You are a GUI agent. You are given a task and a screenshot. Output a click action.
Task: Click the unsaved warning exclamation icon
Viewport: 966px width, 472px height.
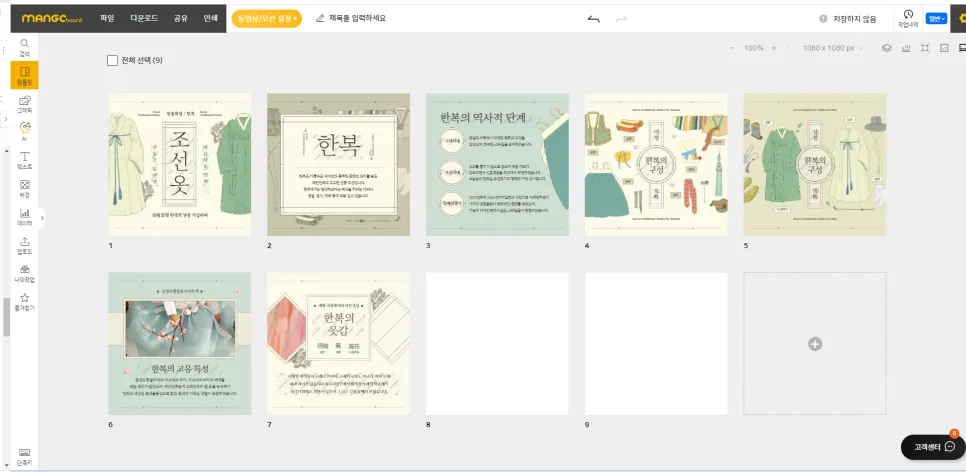(822, 19)
